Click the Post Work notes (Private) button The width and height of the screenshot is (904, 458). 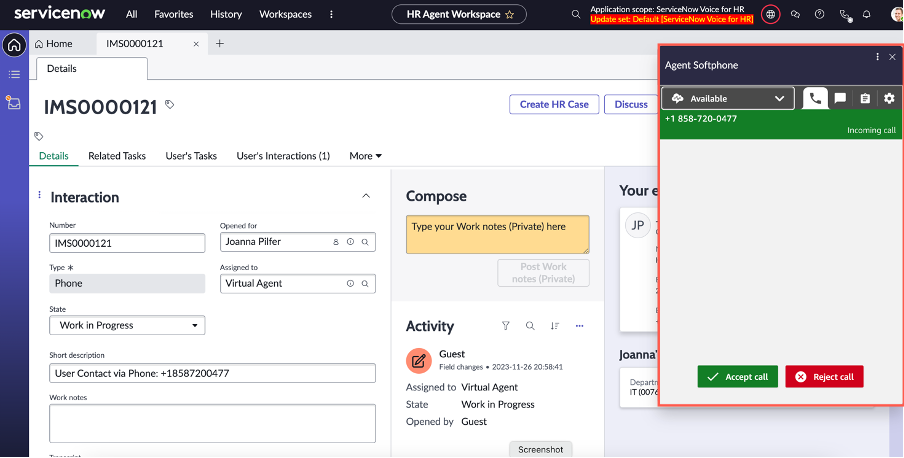pyautogui.click(x=544, y=273)
